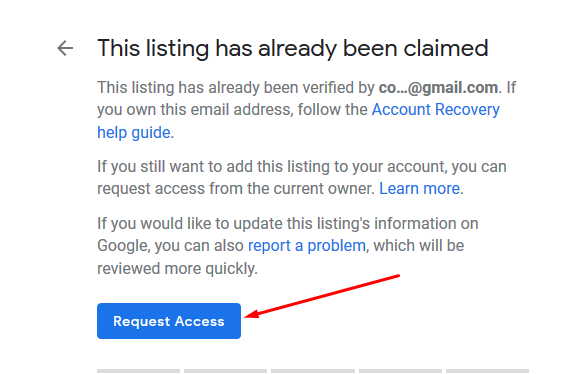Click the "reviewed more quickly" text
Screen dimensions: 575x374
point(176,268)
